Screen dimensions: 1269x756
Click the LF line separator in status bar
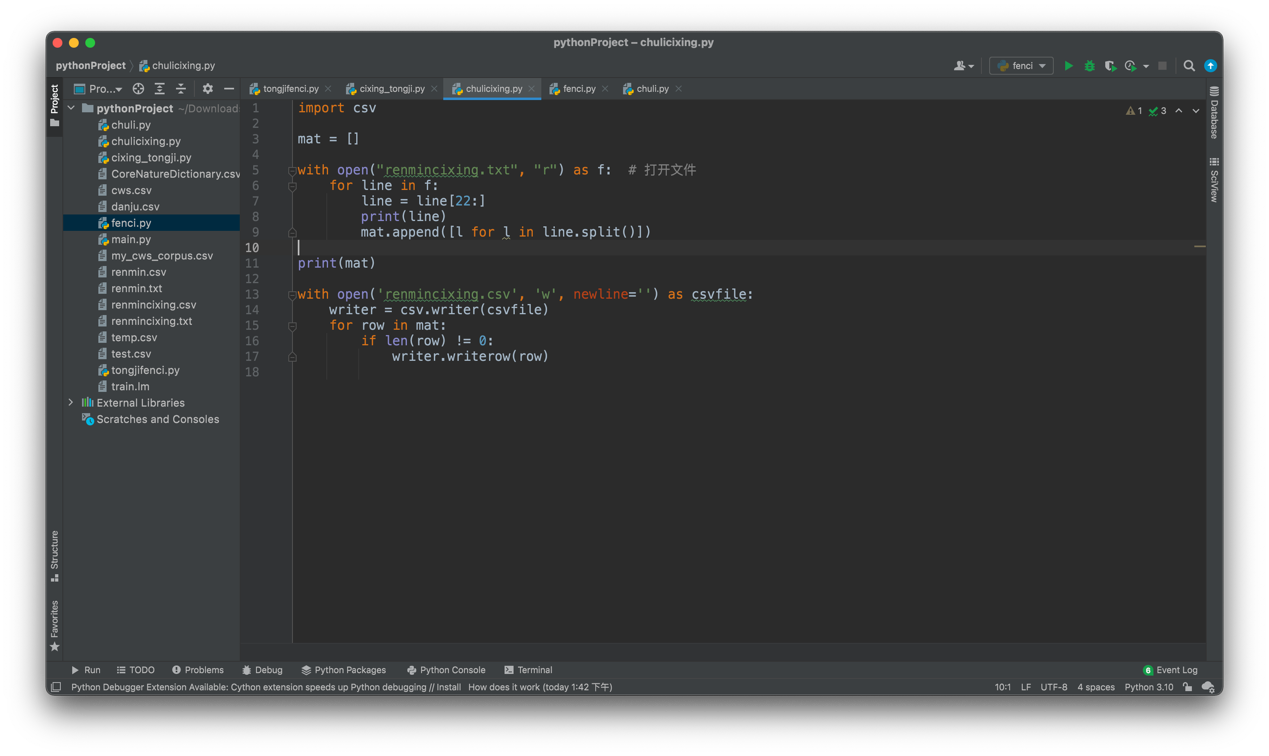tap(1026, 687)
